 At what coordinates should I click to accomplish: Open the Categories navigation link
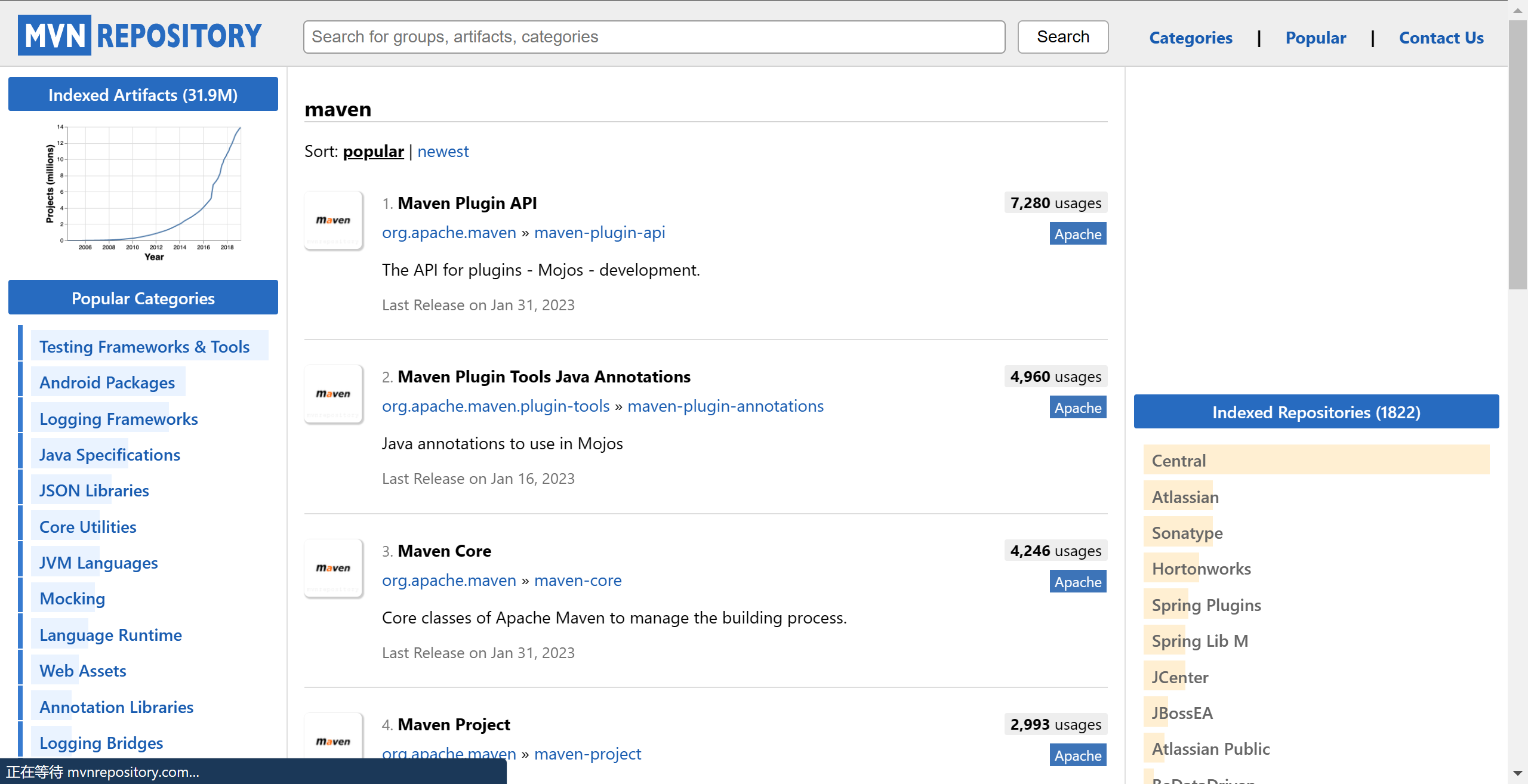pos(1191,38)
